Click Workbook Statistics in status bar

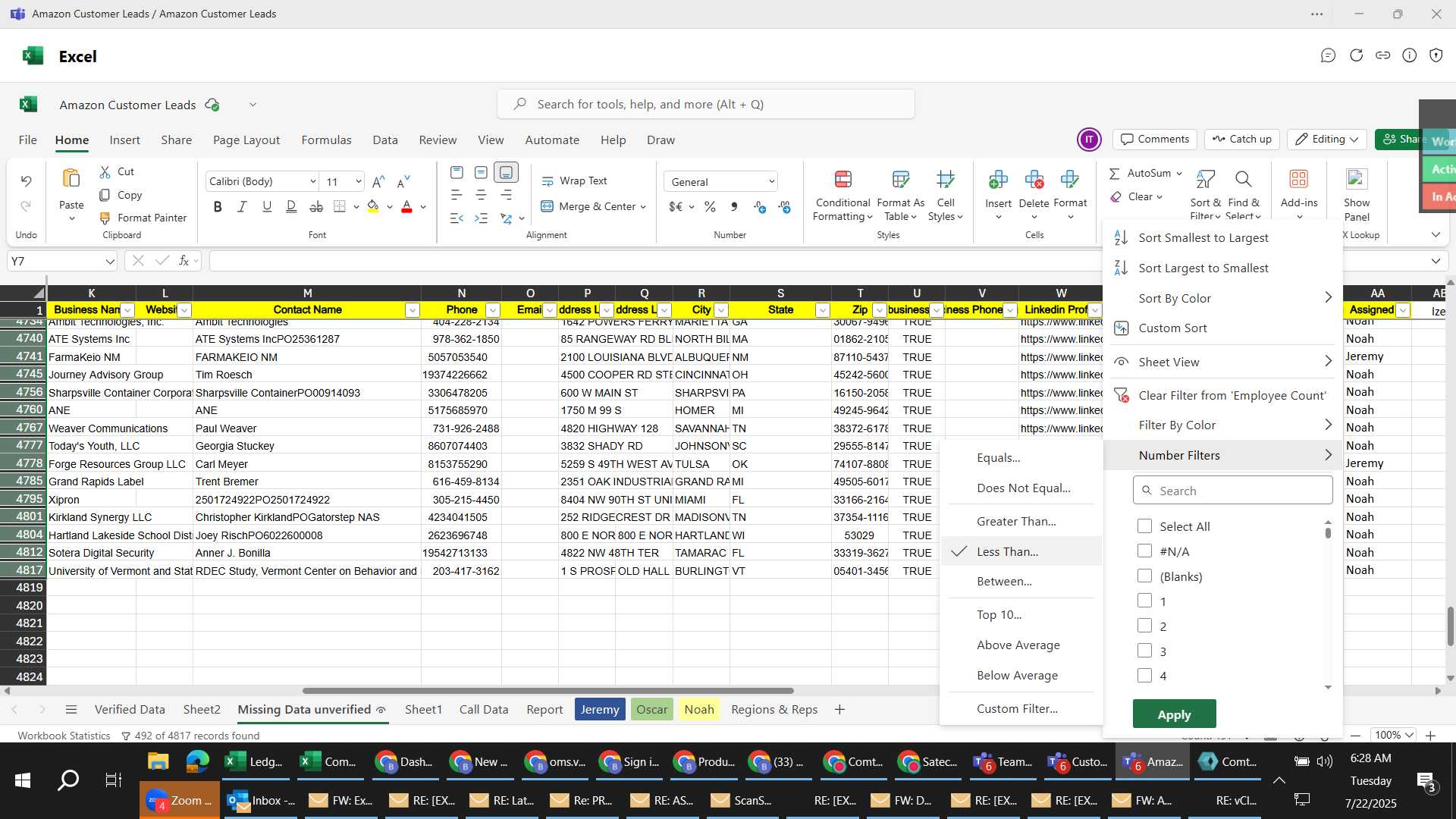click(64, 736)
